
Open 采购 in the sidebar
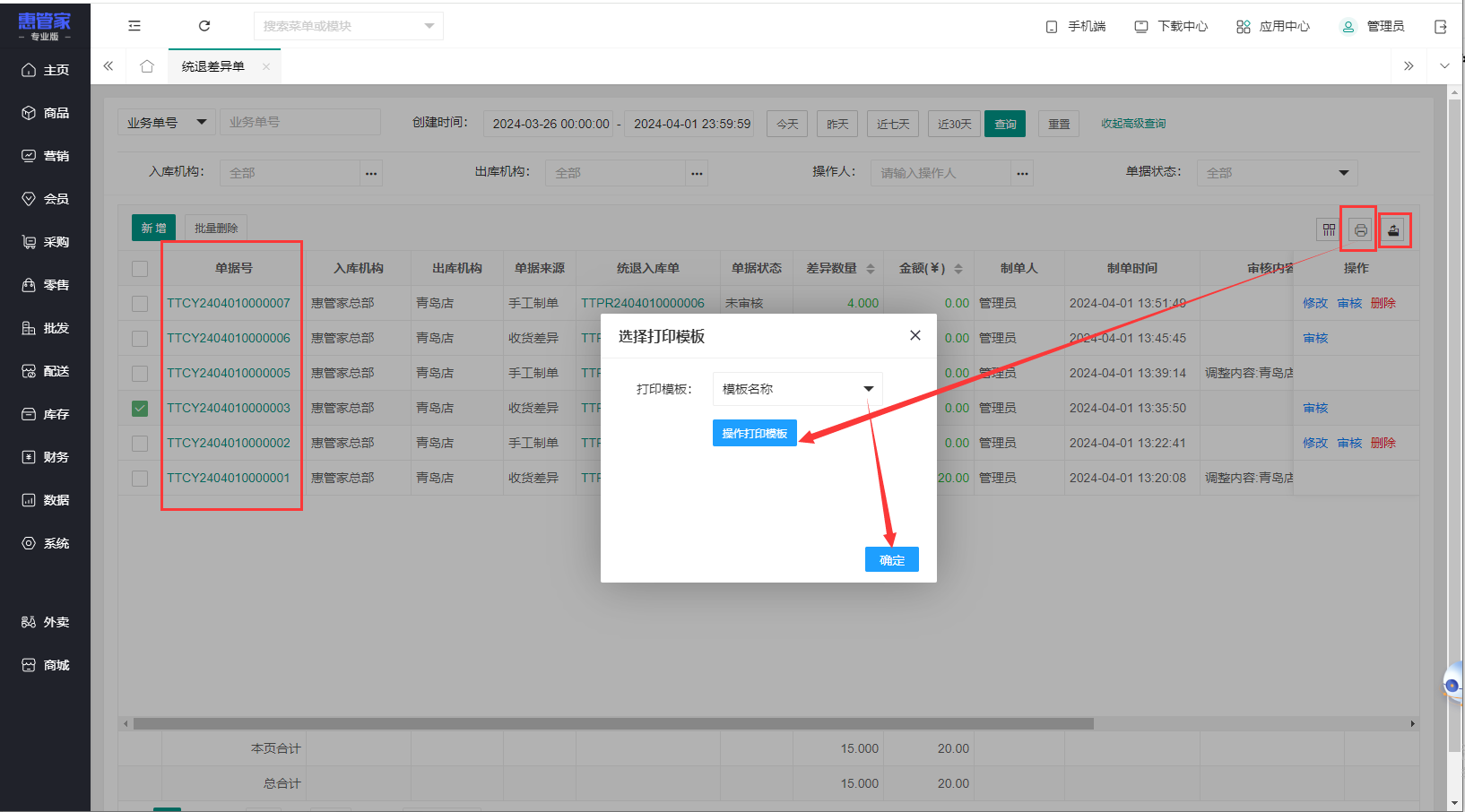(45, 242)
